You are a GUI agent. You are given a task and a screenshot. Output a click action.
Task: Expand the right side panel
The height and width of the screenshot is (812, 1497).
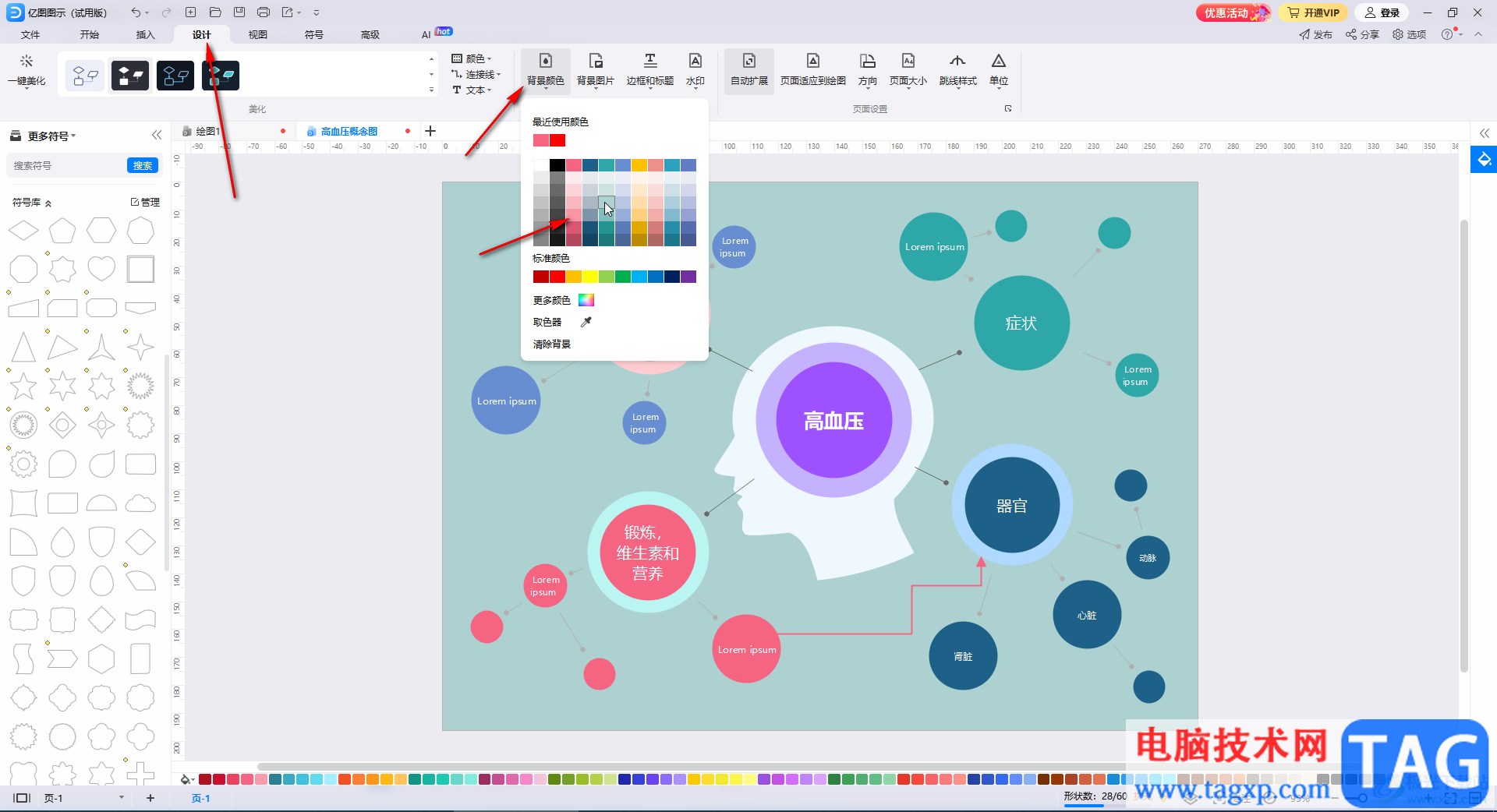(1484, 133)
